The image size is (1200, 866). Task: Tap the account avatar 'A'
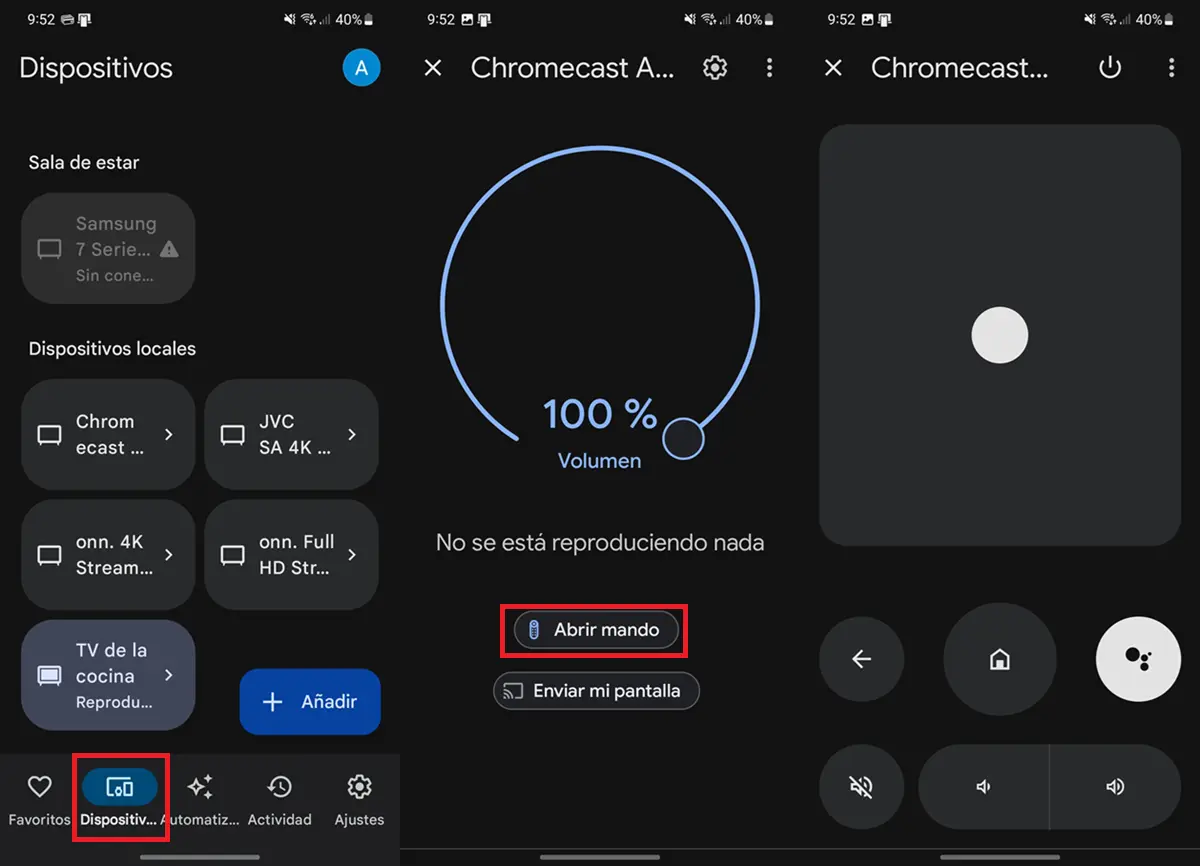[361, 68]
